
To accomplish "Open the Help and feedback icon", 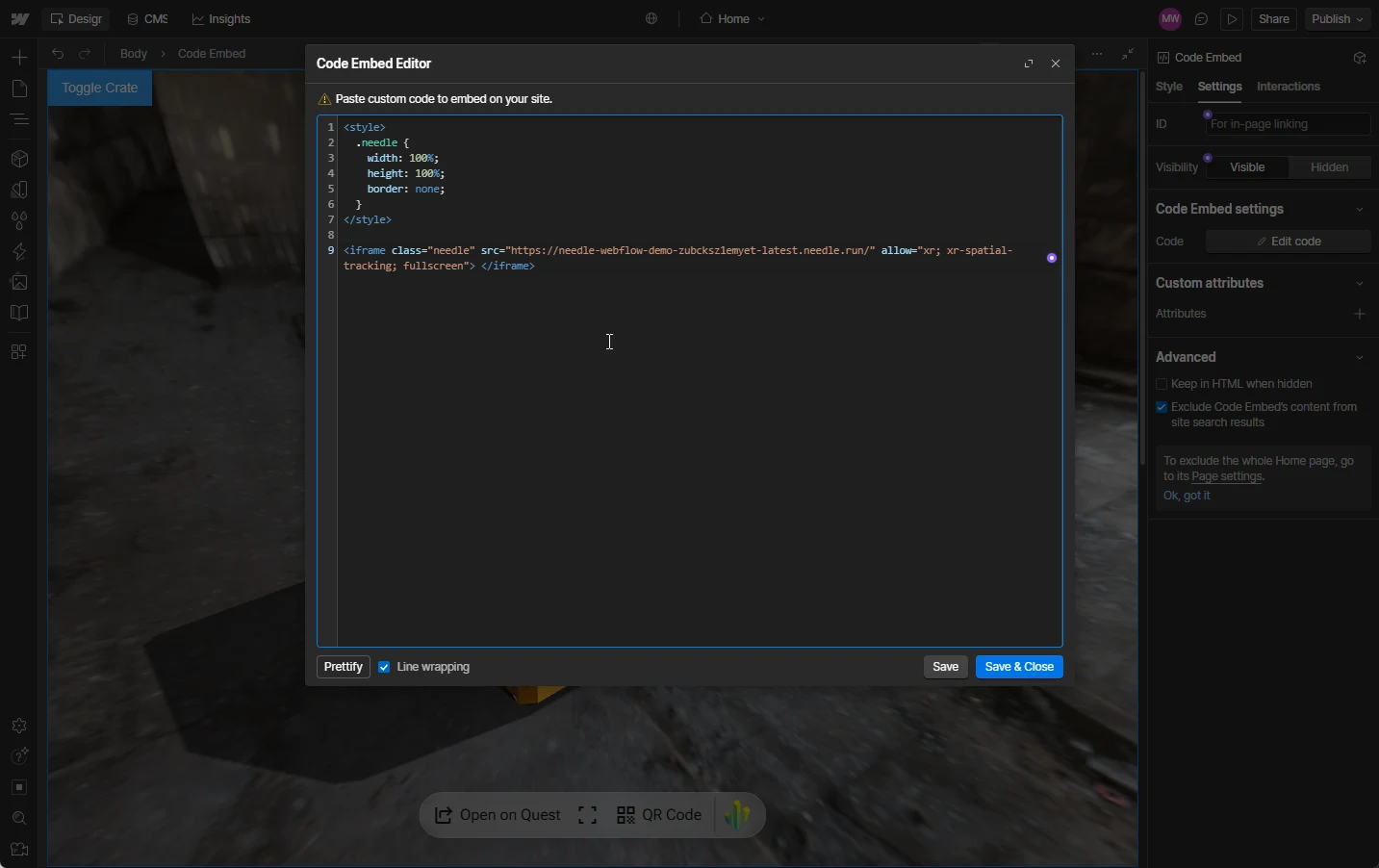I will pyautogui.click(x=19, y=756).
